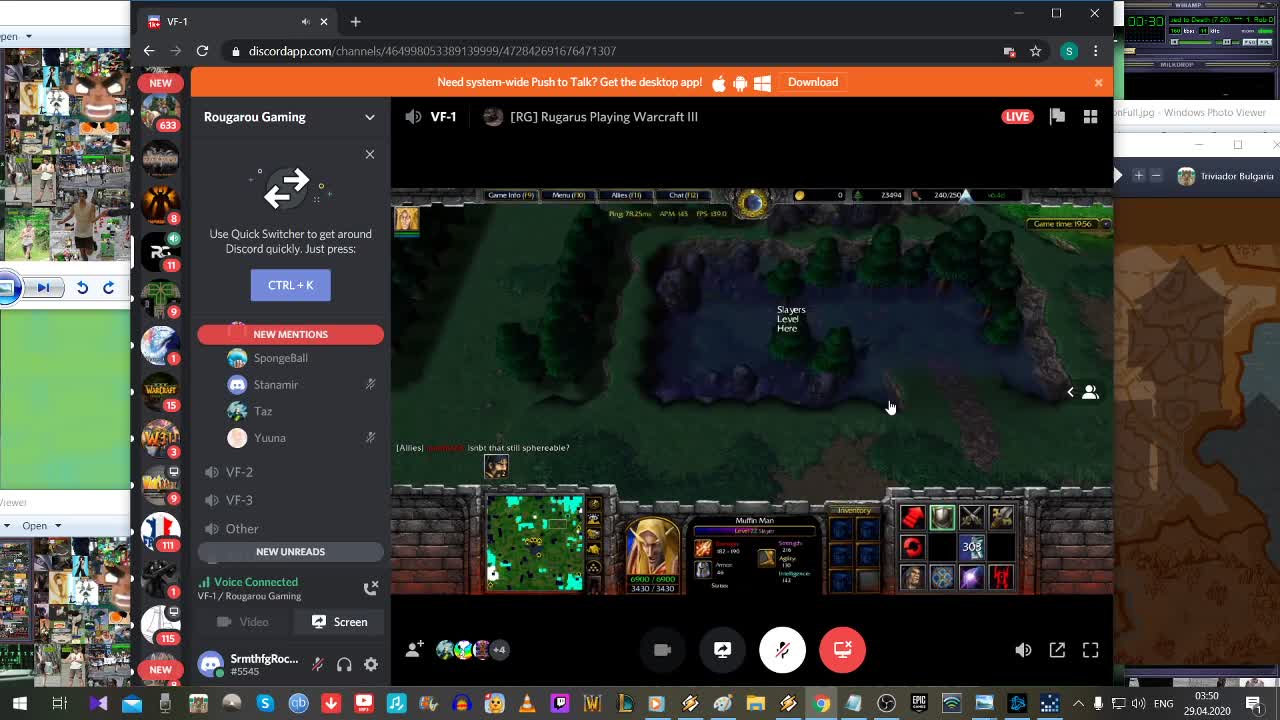Viewport: 1280px width, 720px height.
Task: Switch to the grid layout icon
Action: [1090, 117]
